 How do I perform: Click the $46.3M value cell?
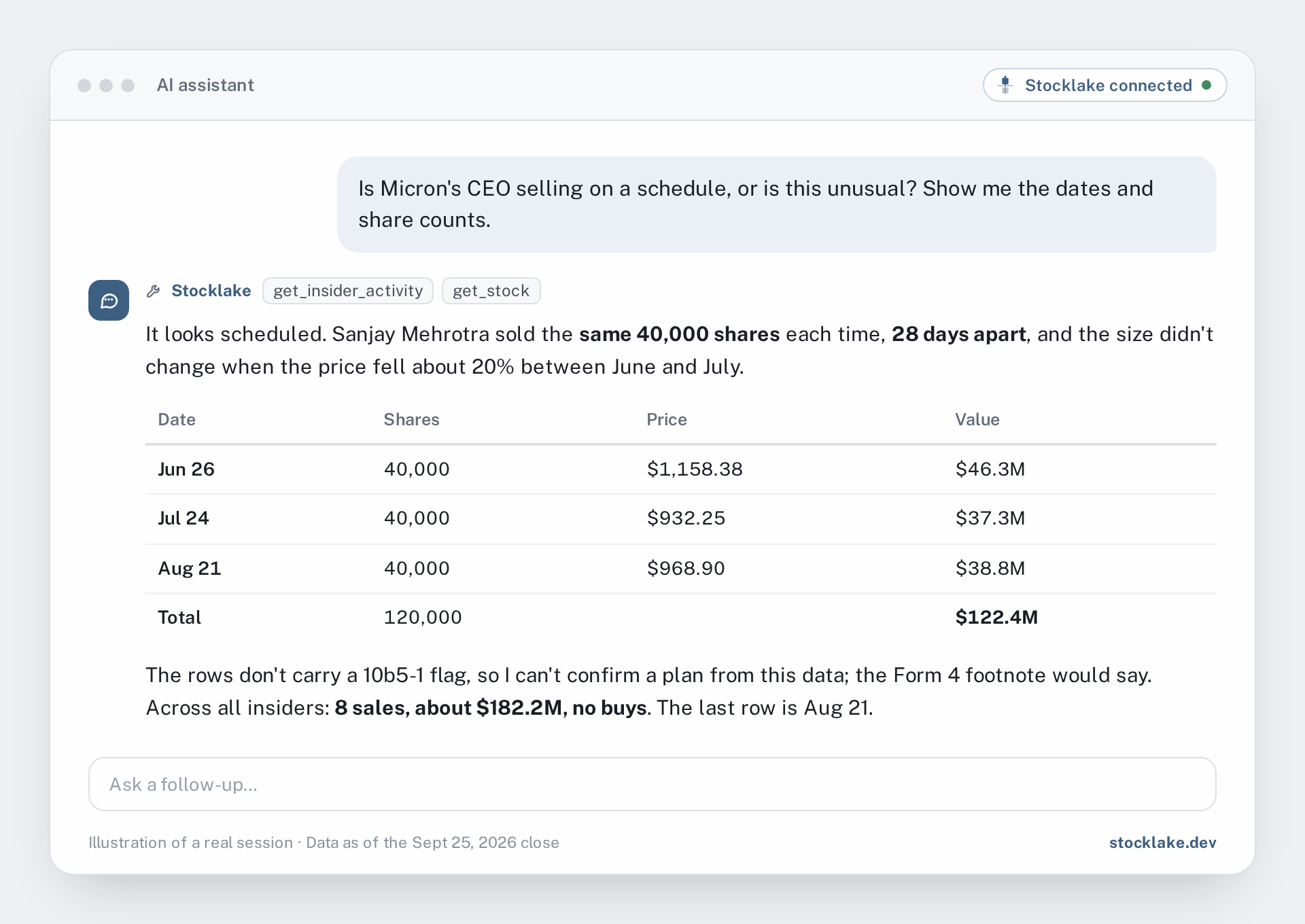tap(990, 469)
